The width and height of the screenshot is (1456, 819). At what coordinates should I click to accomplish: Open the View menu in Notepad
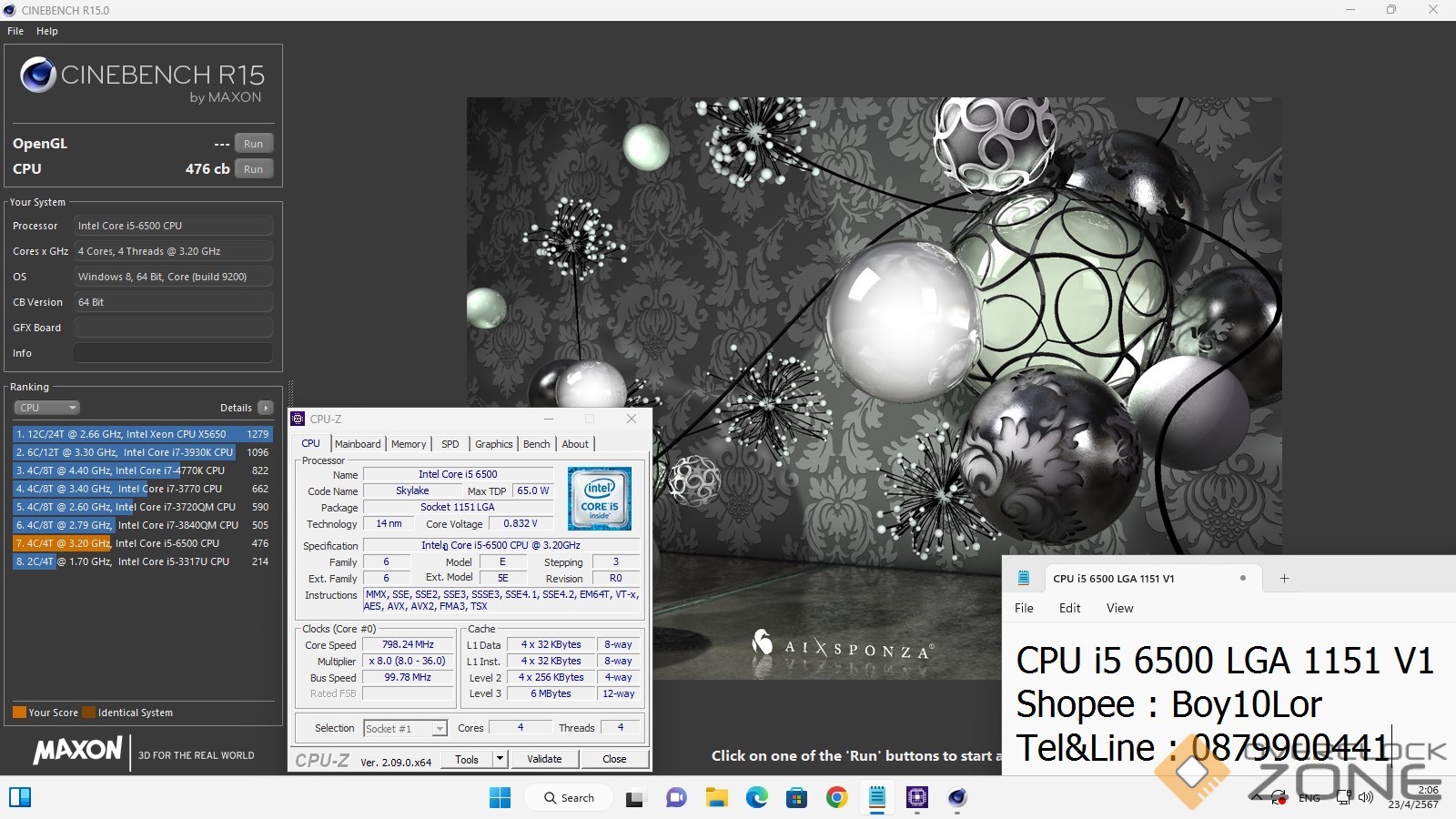1119,608
